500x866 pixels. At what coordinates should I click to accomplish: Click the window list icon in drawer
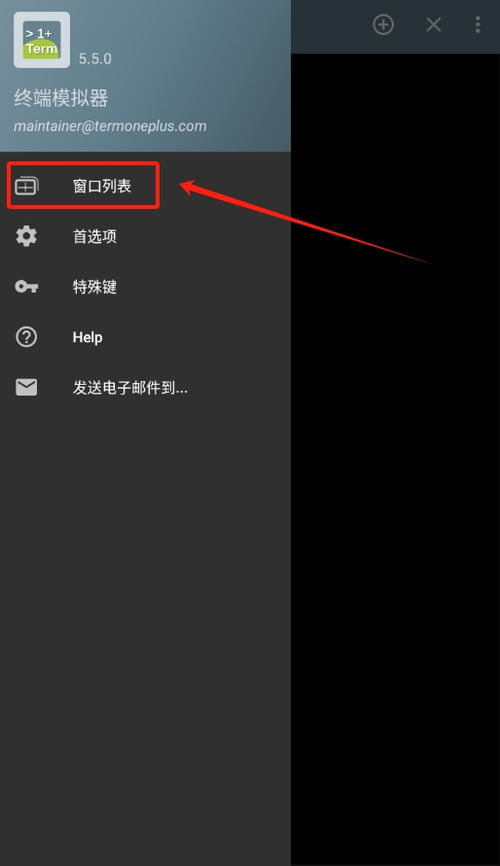coord(27,186)
